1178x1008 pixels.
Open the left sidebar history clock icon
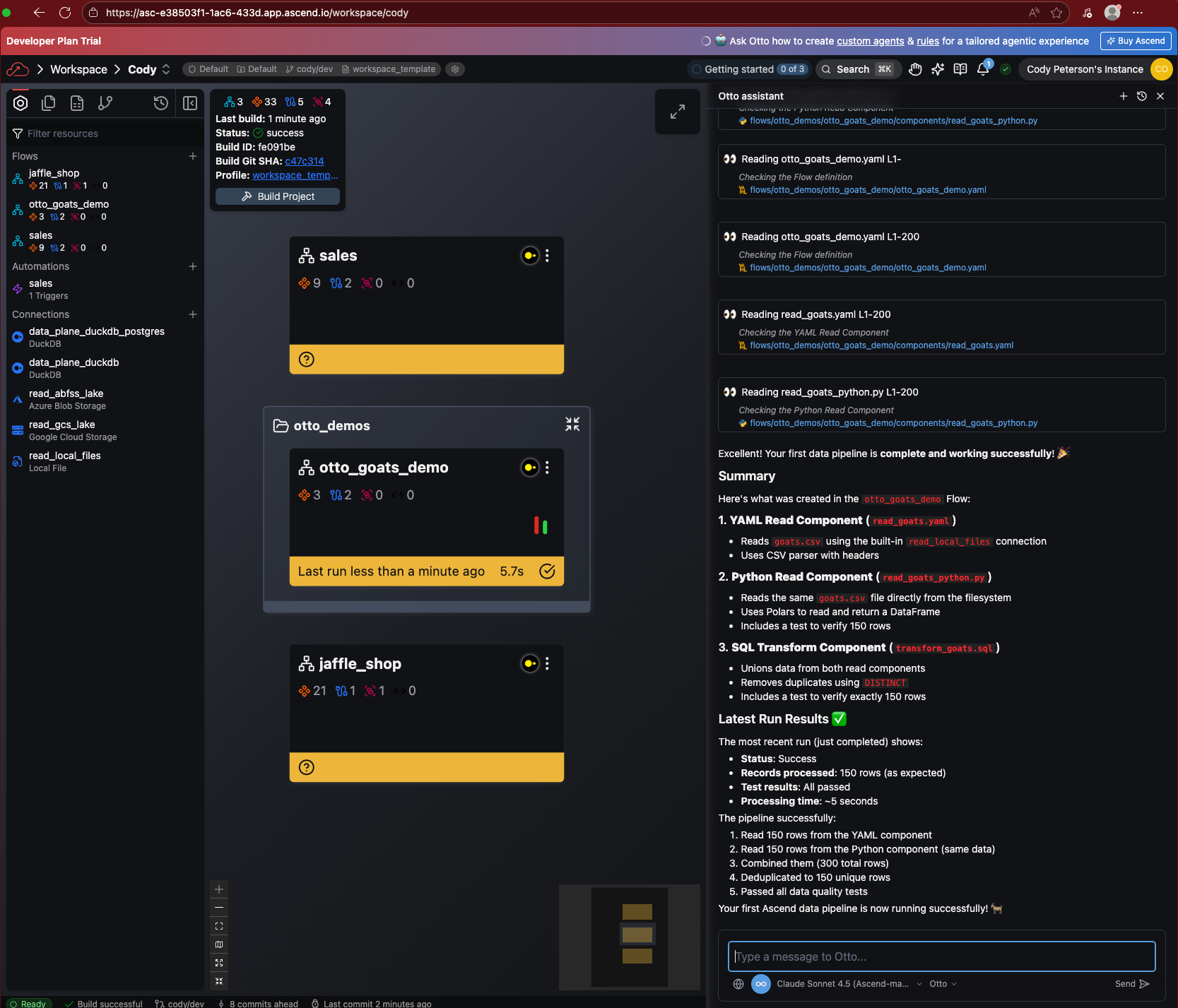pos(161,103)
